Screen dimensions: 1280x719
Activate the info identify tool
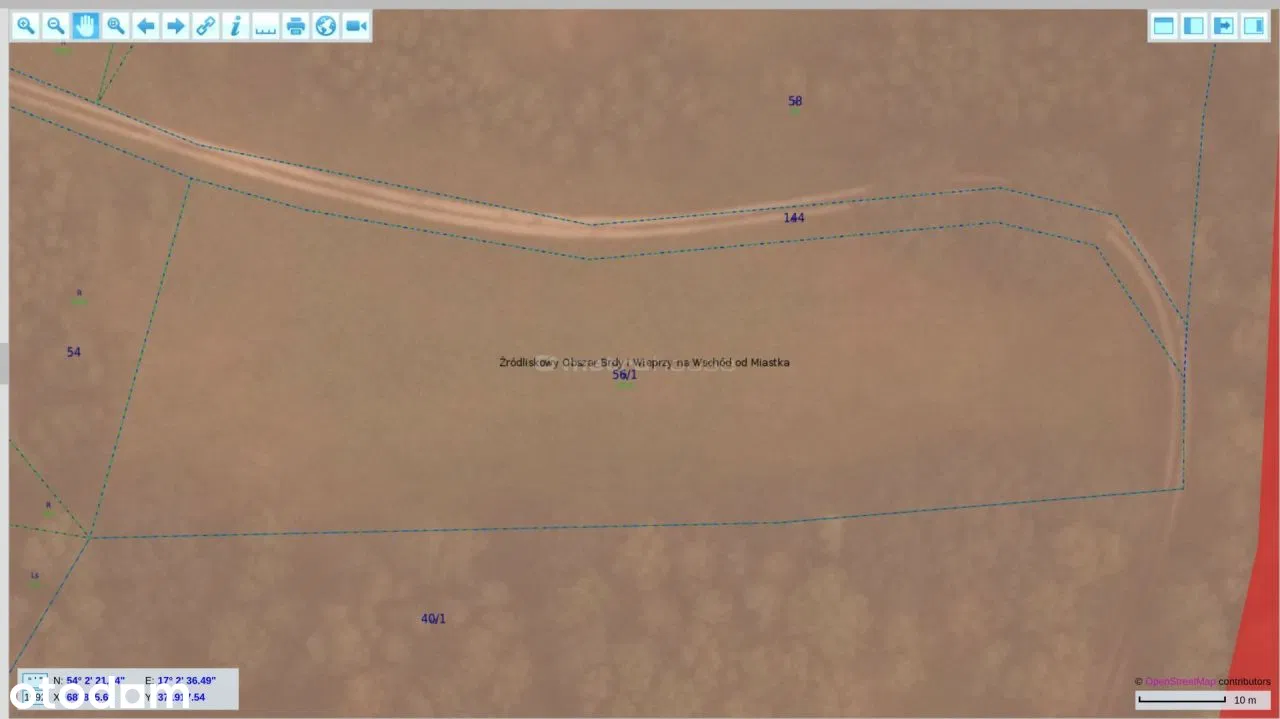click(x=236, y=26)
